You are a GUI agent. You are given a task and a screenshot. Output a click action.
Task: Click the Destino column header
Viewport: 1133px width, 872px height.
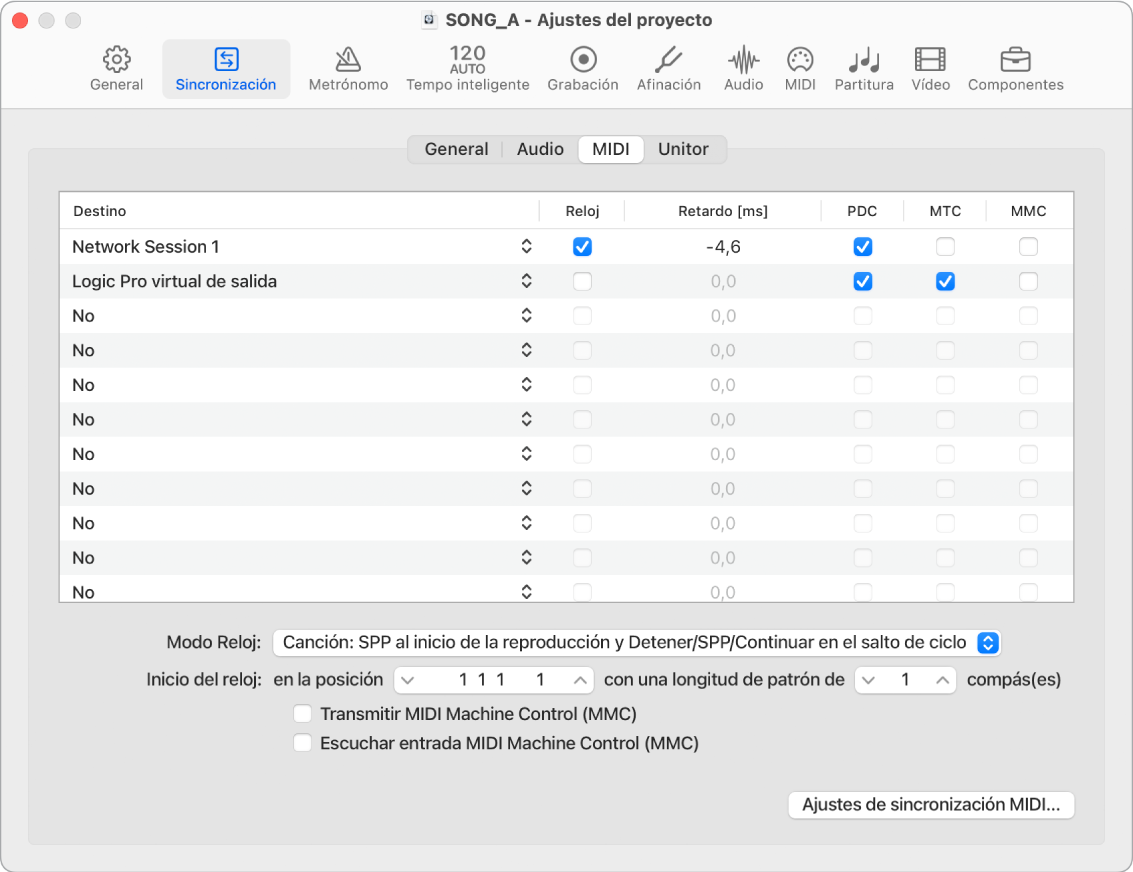(100, 211)
